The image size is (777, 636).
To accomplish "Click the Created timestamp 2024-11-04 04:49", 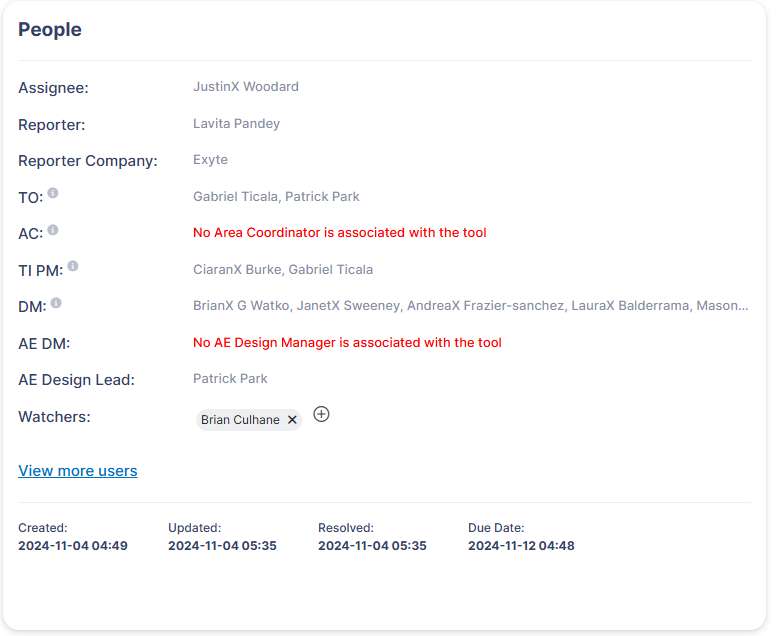I will [73, 546].
